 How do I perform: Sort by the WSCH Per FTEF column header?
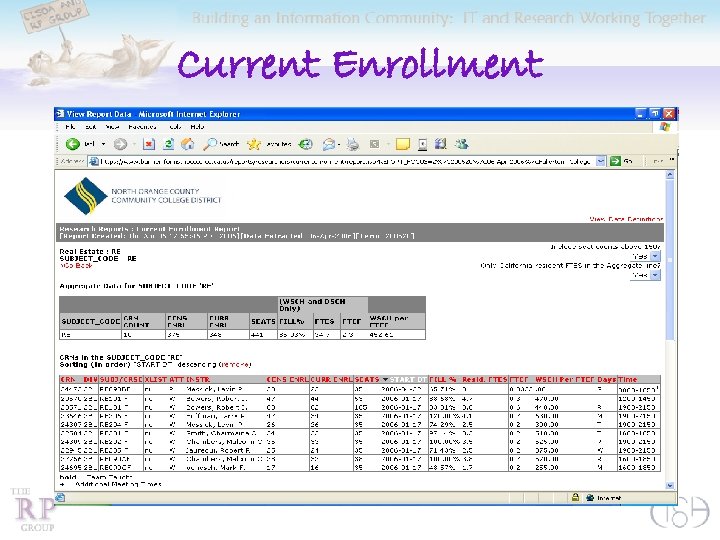pos(564,379)
